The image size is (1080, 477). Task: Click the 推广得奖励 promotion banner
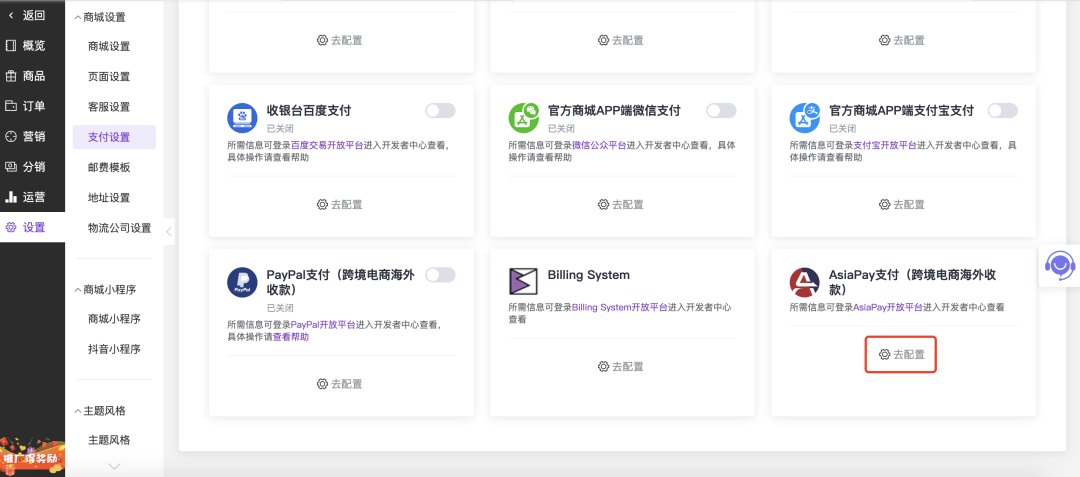pyautogui.click(x=32, y=459)
